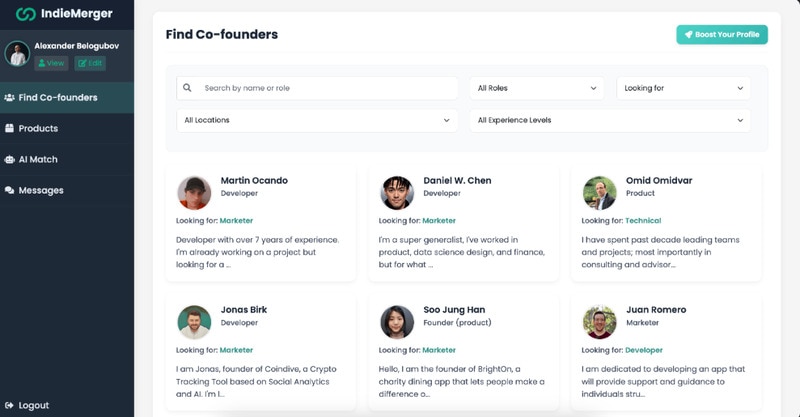Image resolution: width=800 pixels, height=417 pixels.
Task: Click the profile View button
Action: [52, 63]
